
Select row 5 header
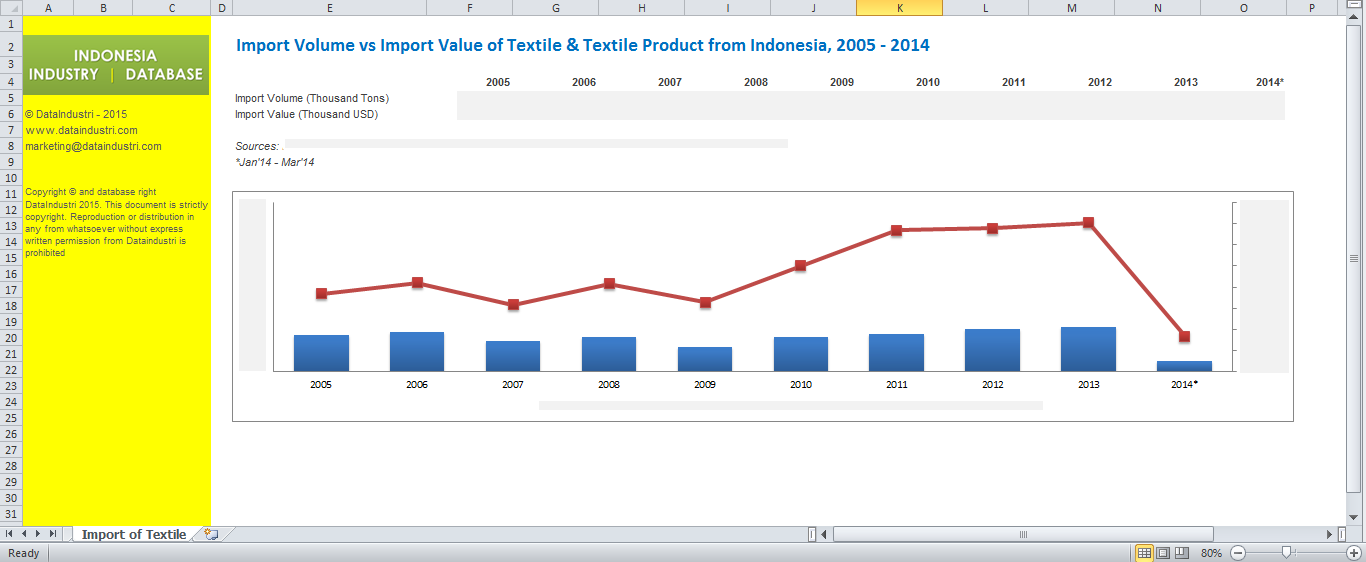pos(11,98)
